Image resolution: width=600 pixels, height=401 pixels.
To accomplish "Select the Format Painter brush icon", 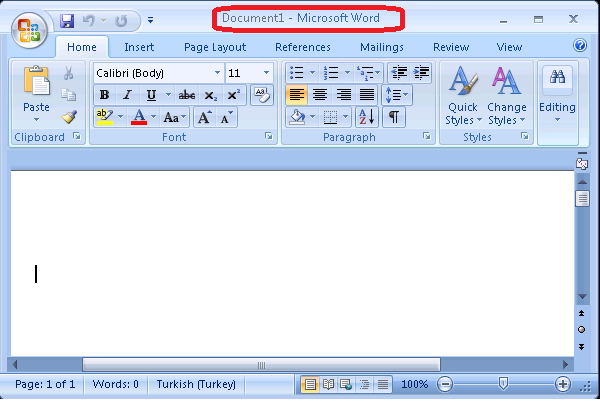I will [x=69, y=117].
